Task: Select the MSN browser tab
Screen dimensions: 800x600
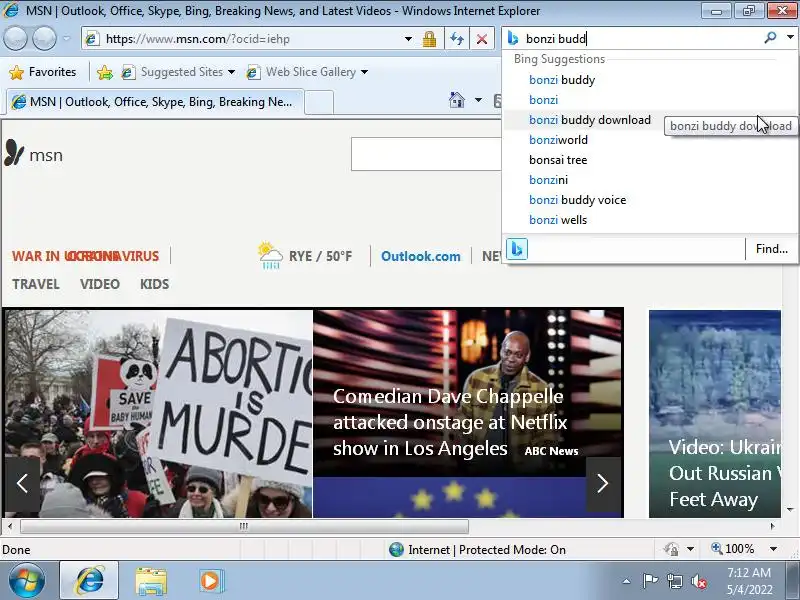Action: point(155,102)
